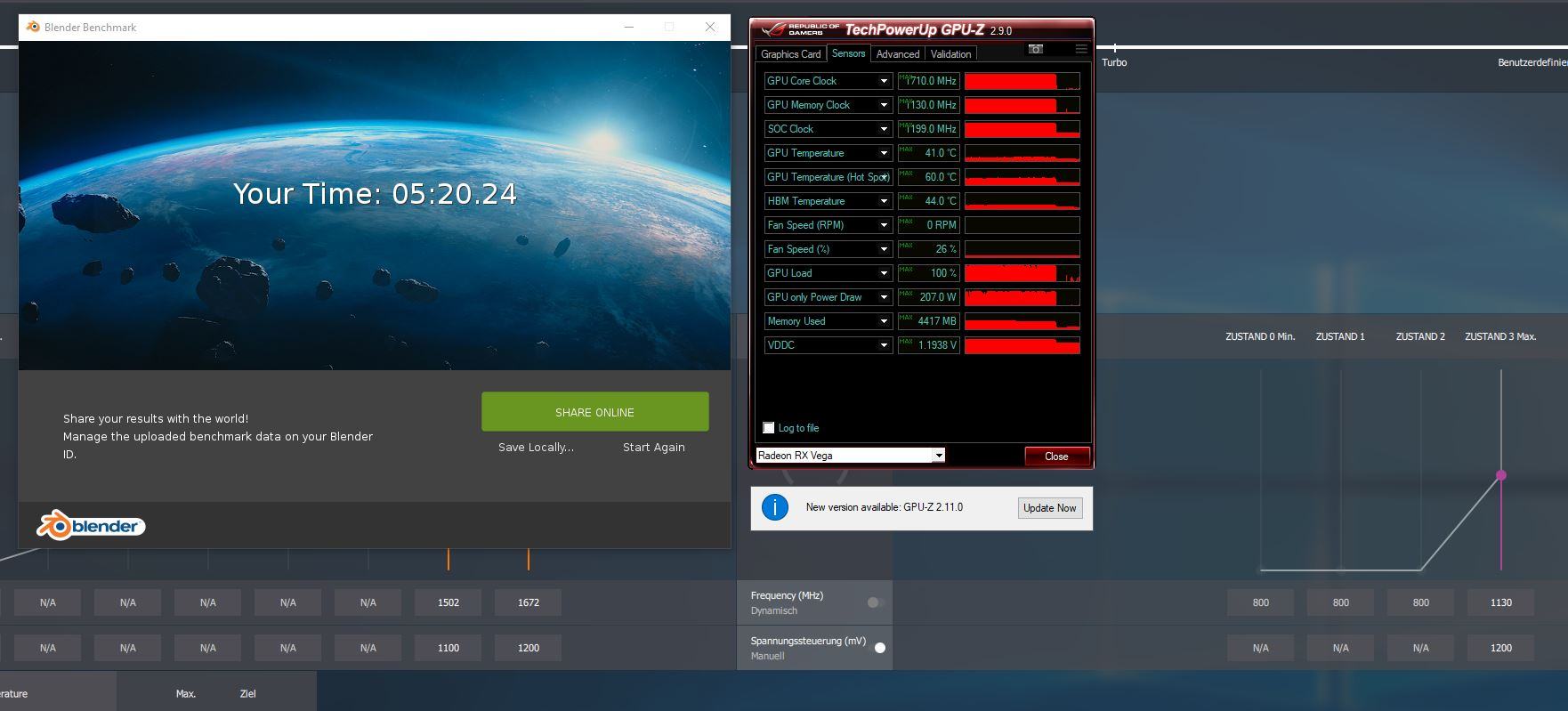This screenshot has width=1568, height=711.
Task: Click the 1130 memory frequency field
Action: coord(1501,602)
